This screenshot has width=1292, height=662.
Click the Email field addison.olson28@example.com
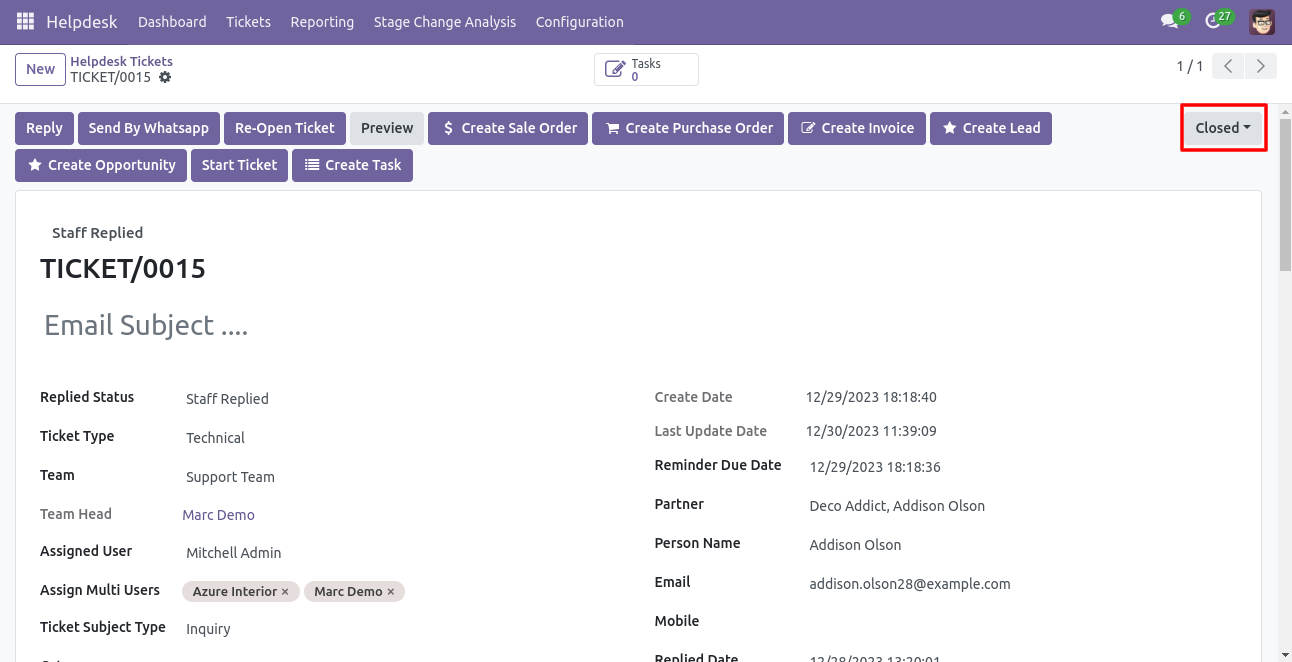coord(910,584)
